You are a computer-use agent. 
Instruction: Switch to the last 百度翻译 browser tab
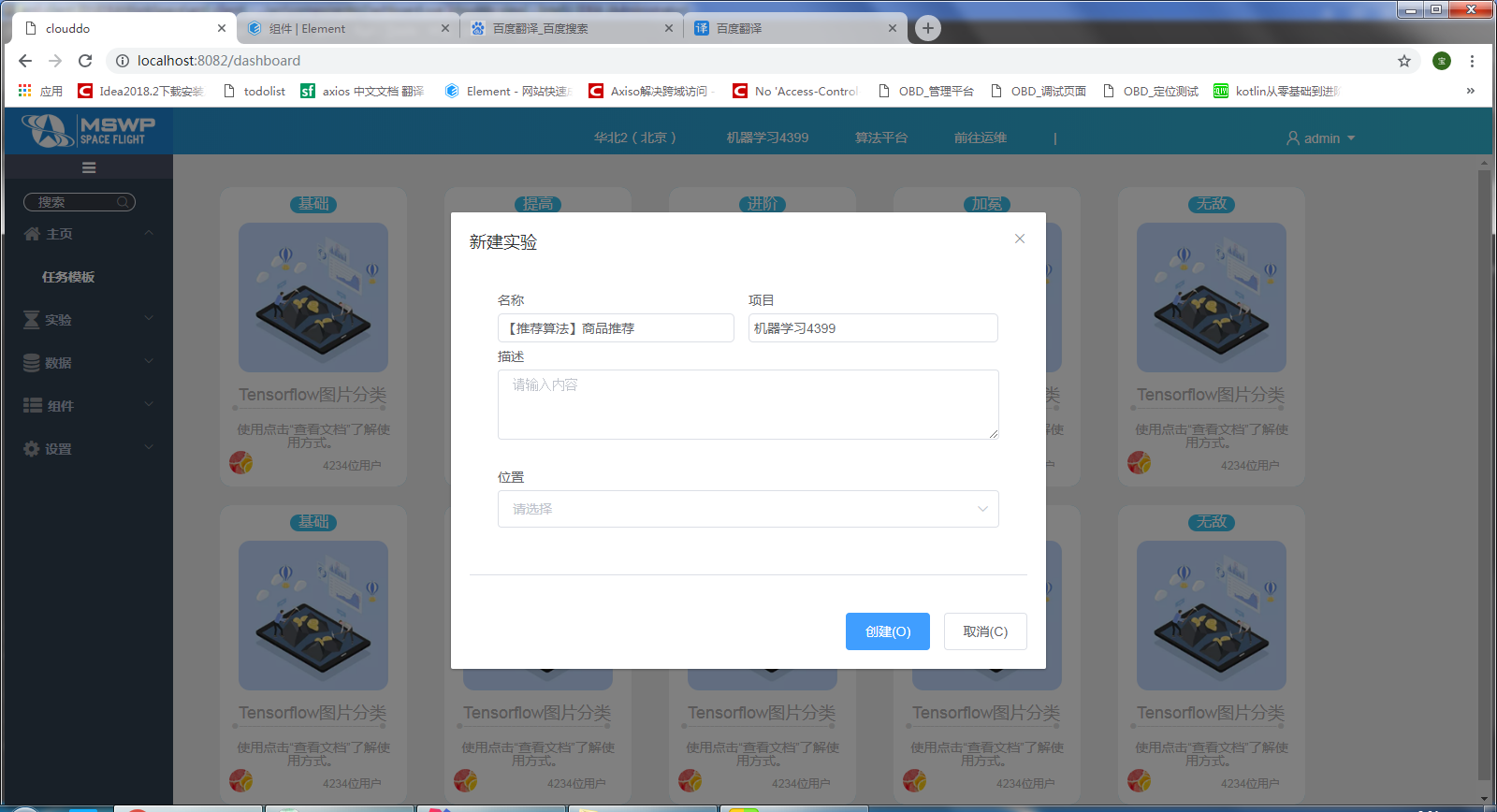pos(793,28)
